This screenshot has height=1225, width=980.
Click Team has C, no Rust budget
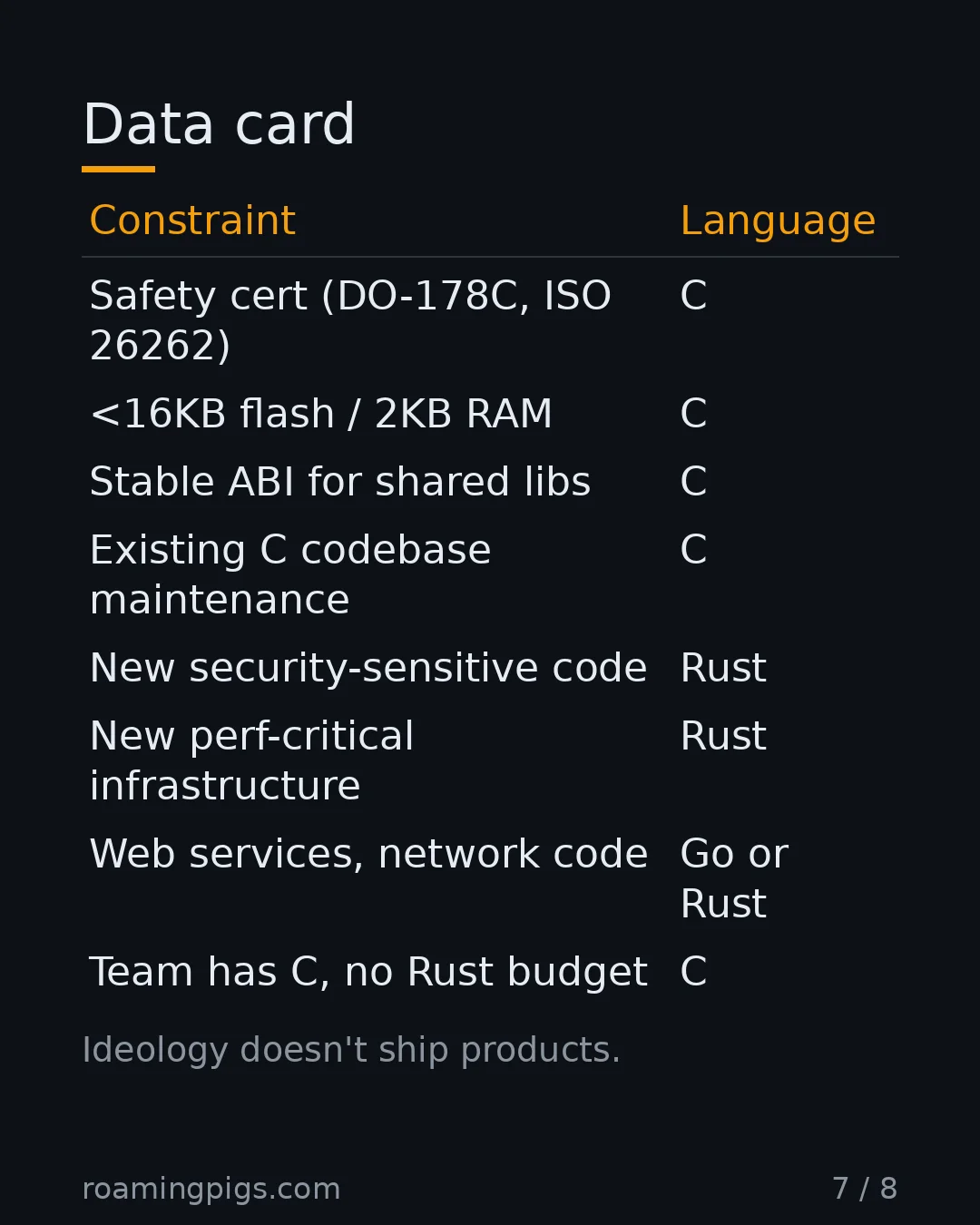[x=368, y=972]
